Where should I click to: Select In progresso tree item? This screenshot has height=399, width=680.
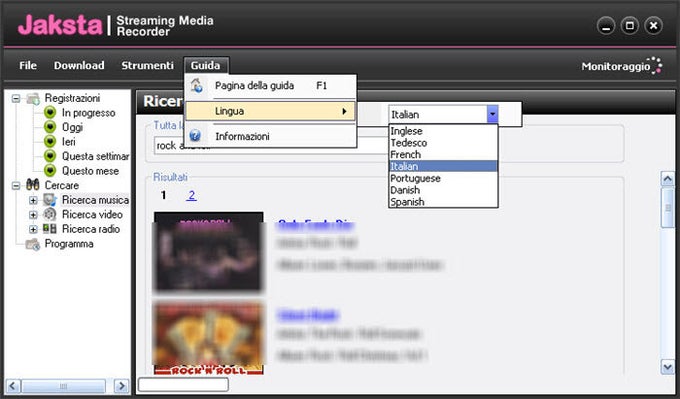pos(88,113)
